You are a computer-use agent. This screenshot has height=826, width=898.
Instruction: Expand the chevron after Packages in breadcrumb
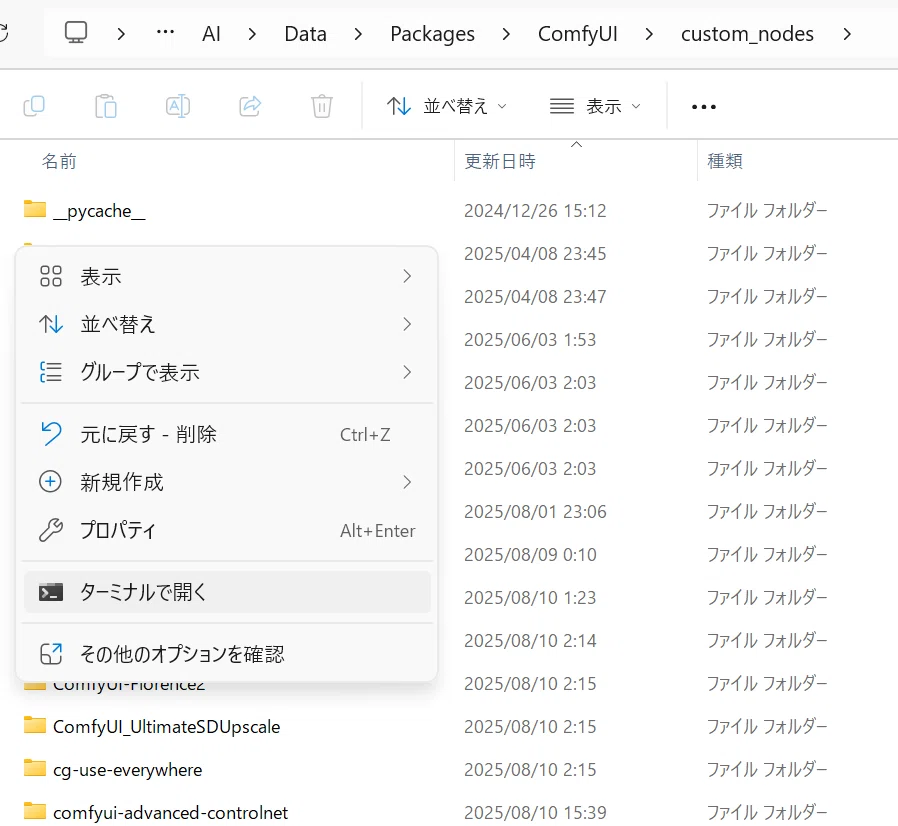(x=506, y=34)
